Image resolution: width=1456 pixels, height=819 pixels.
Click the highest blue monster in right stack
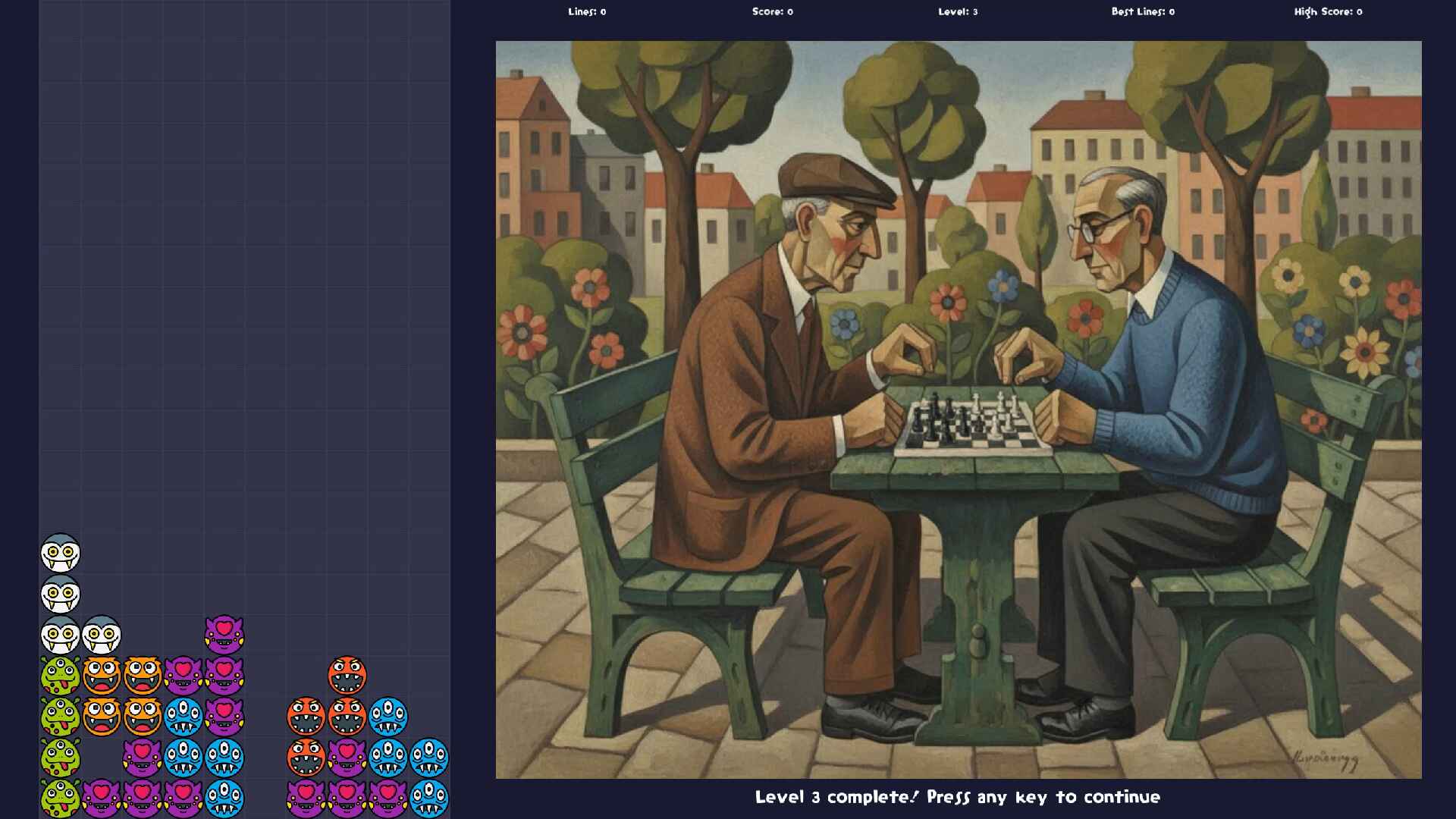pos(388,717)
